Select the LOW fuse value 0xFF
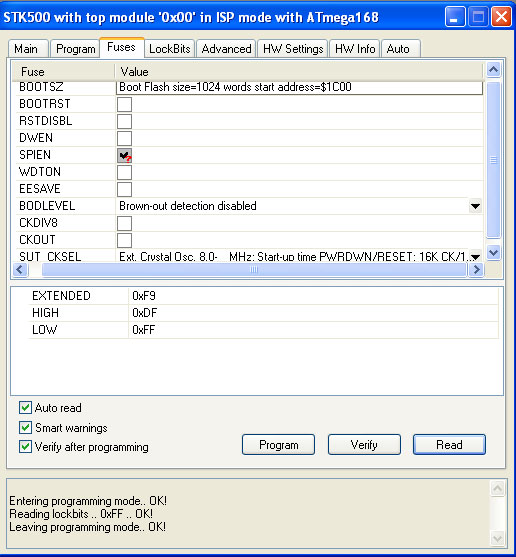Screen dimensions: 516x557 (x=143, y=330)
